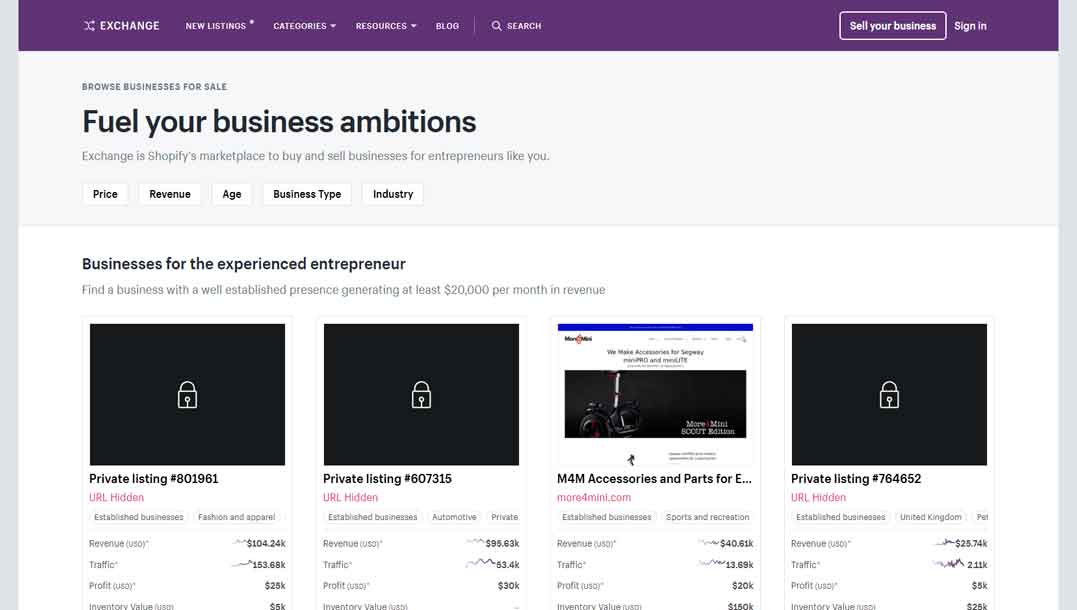Select the Sports and recreation tag

(x=707, y=517)
